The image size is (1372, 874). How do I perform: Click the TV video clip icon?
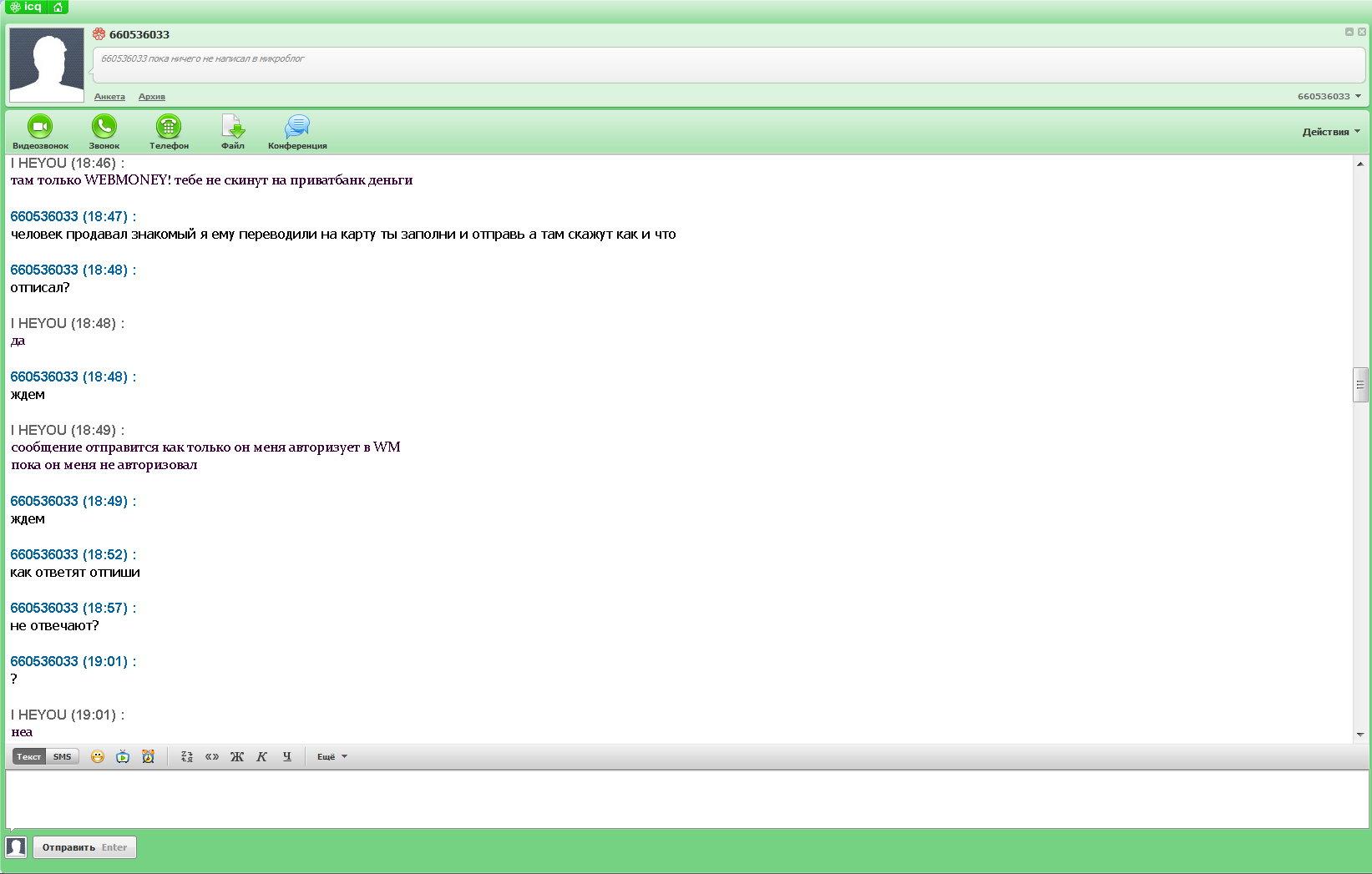123,756
